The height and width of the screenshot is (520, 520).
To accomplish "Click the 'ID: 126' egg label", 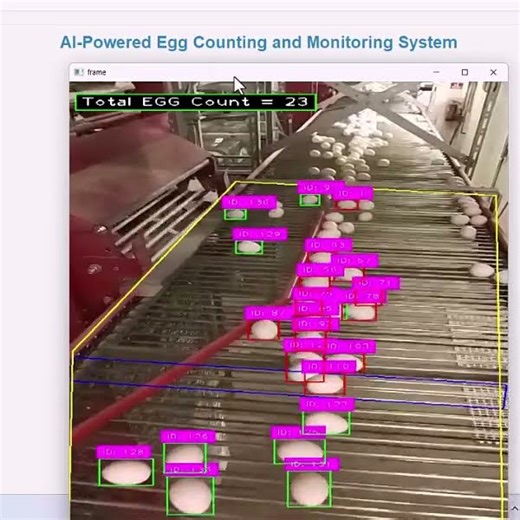I will point(188,436).
